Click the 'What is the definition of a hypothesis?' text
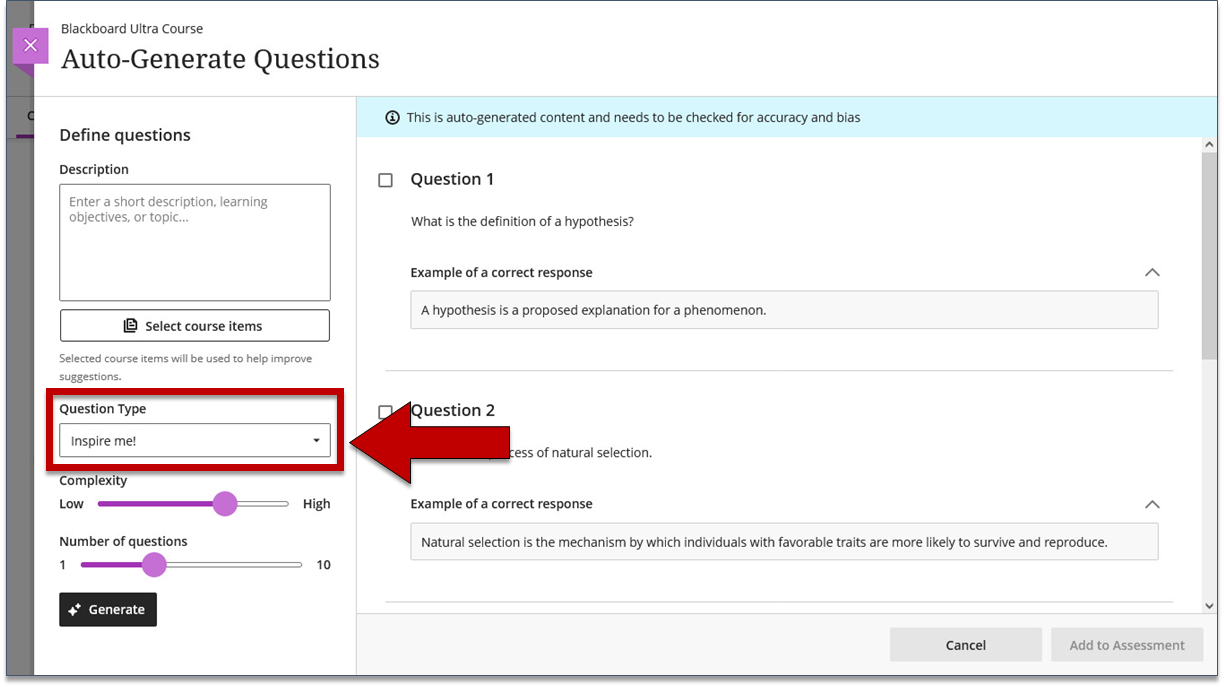The height and width of the screenshot is (687, 1224). coord(522,221)
